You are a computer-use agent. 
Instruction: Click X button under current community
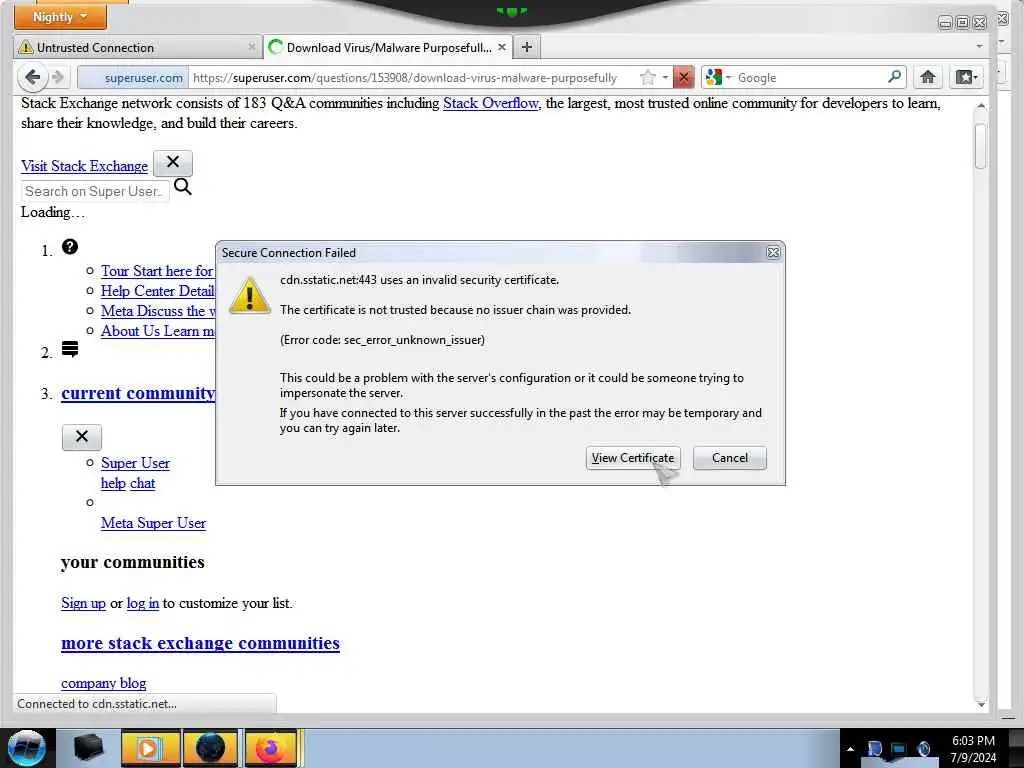pyautogui.click(x=82, y=437)
